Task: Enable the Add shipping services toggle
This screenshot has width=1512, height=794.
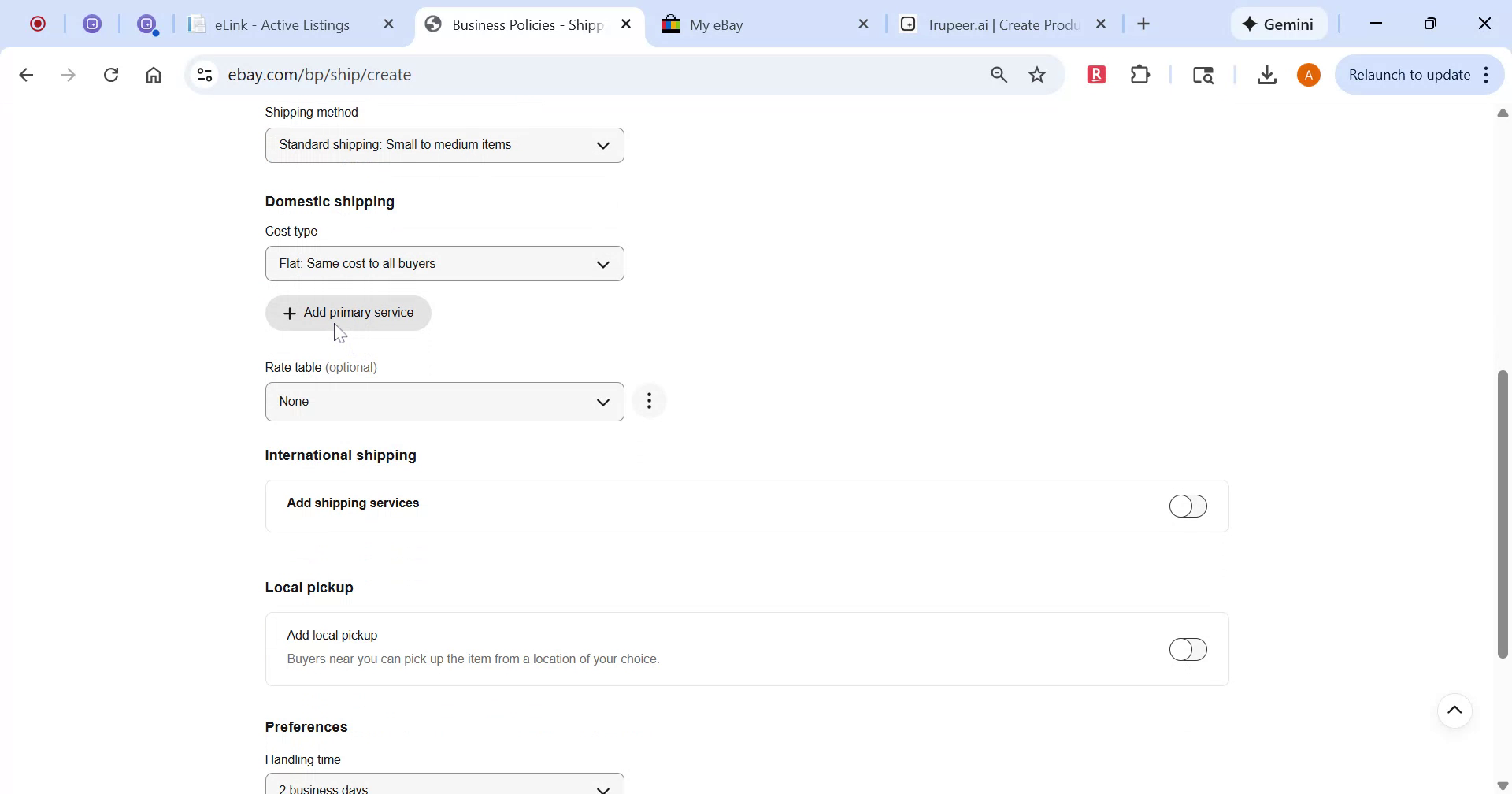Action: point(1188,506)
